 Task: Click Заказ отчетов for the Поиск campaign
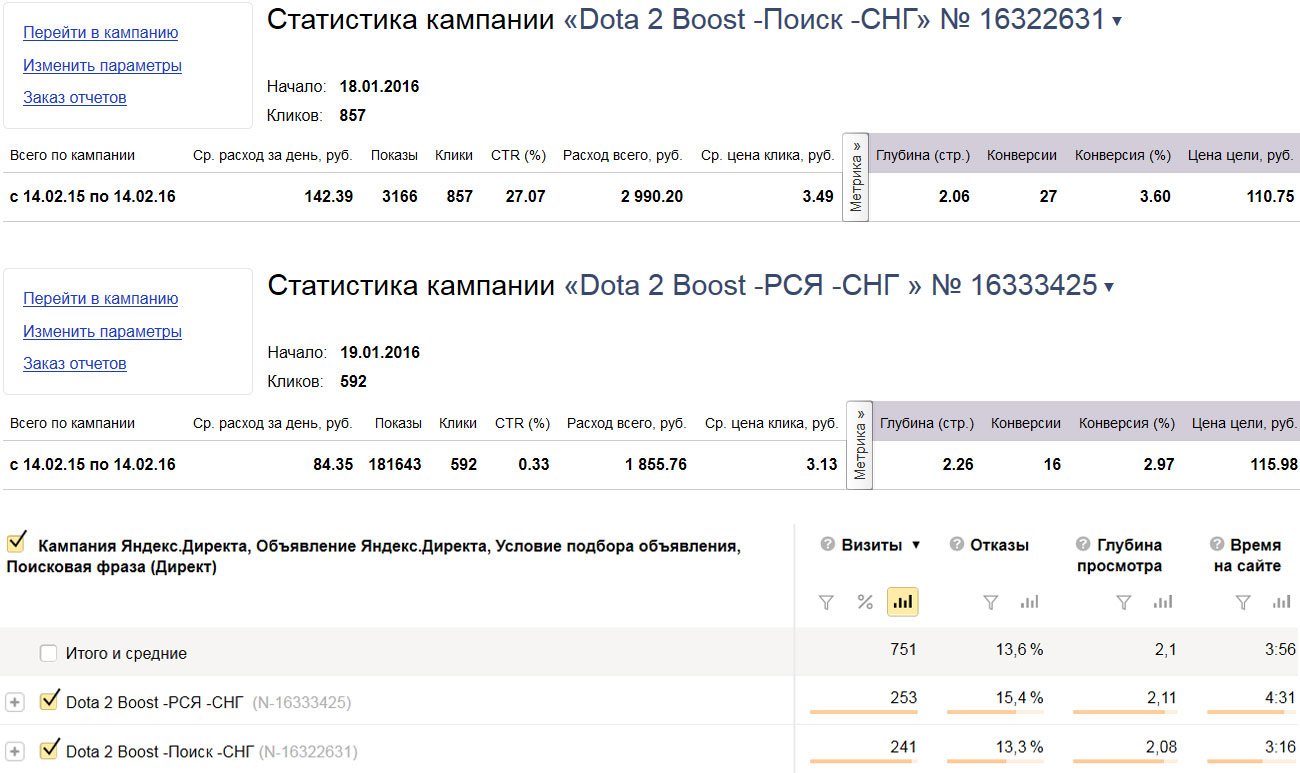(x=75, y=98)
